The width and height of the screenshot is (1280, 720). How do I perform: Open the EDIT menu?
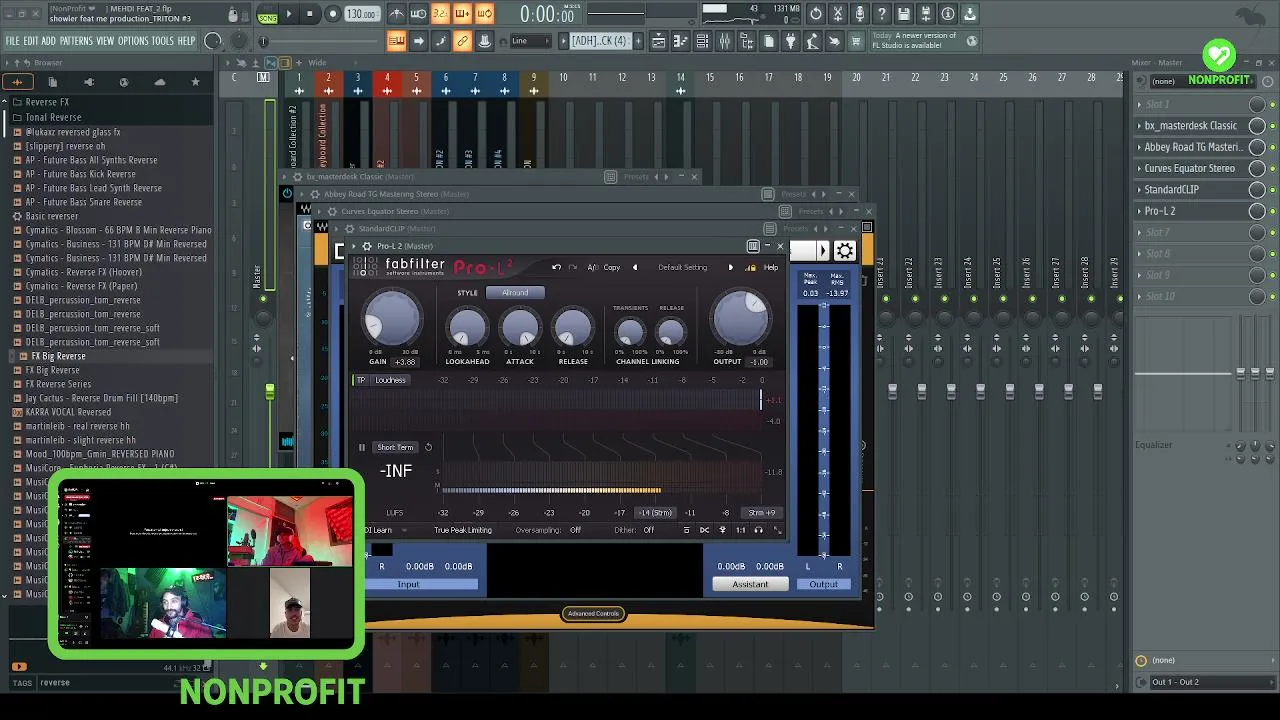[x=31, y=41]
